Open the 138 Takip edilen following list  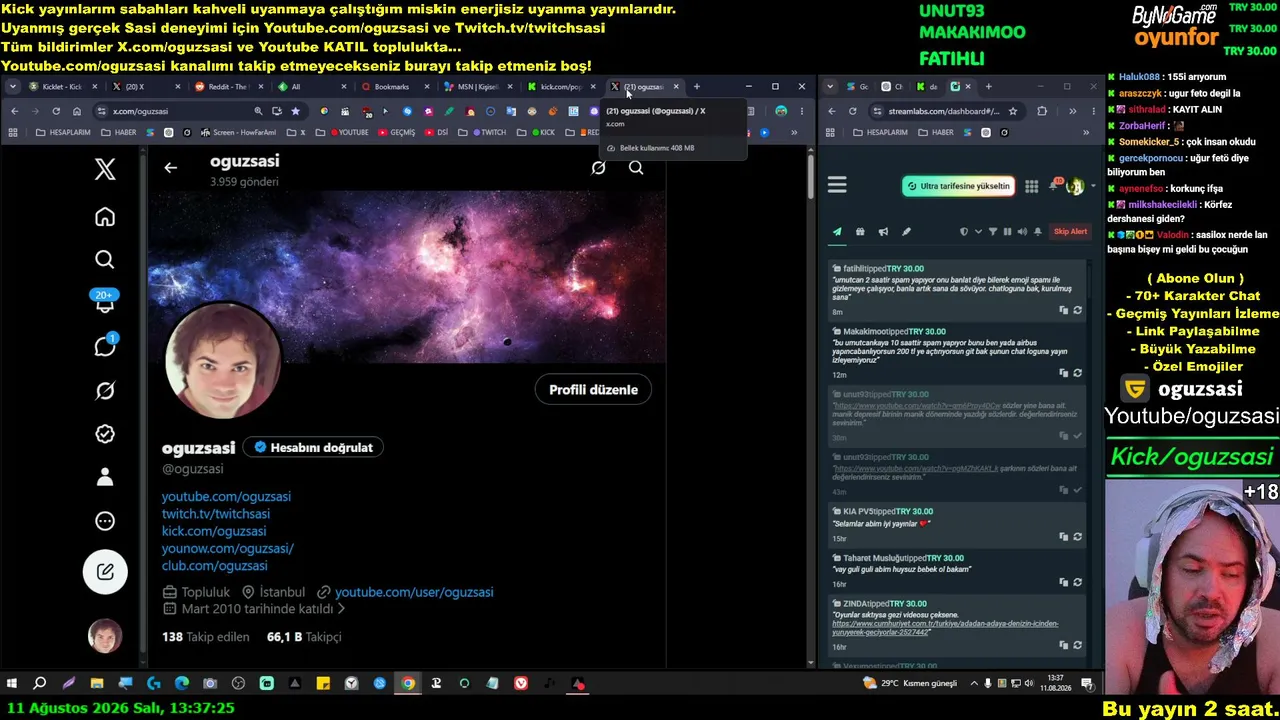[x=204, y=637]
